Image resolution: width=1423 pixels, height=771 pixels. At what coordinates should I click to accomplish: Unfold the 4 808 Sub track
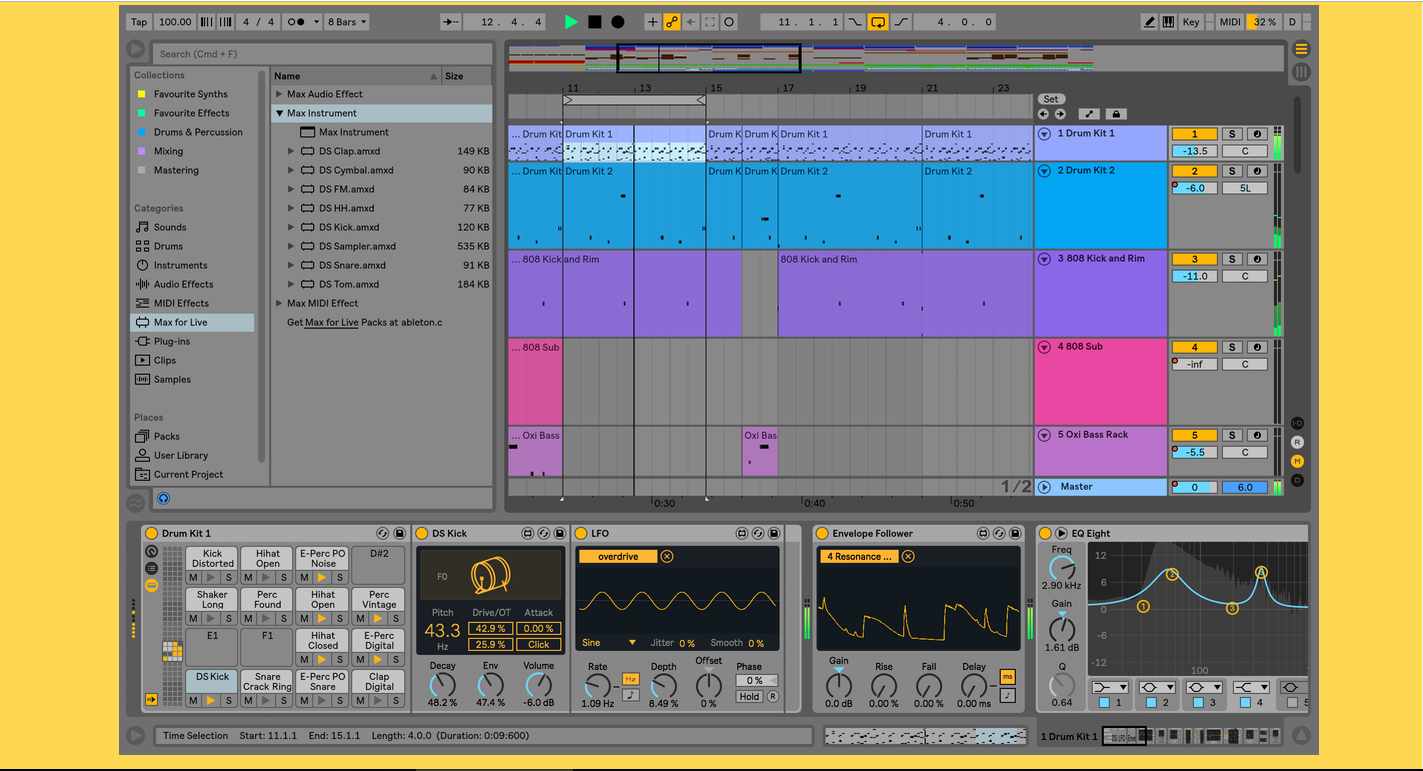[x=1045, y=347]
